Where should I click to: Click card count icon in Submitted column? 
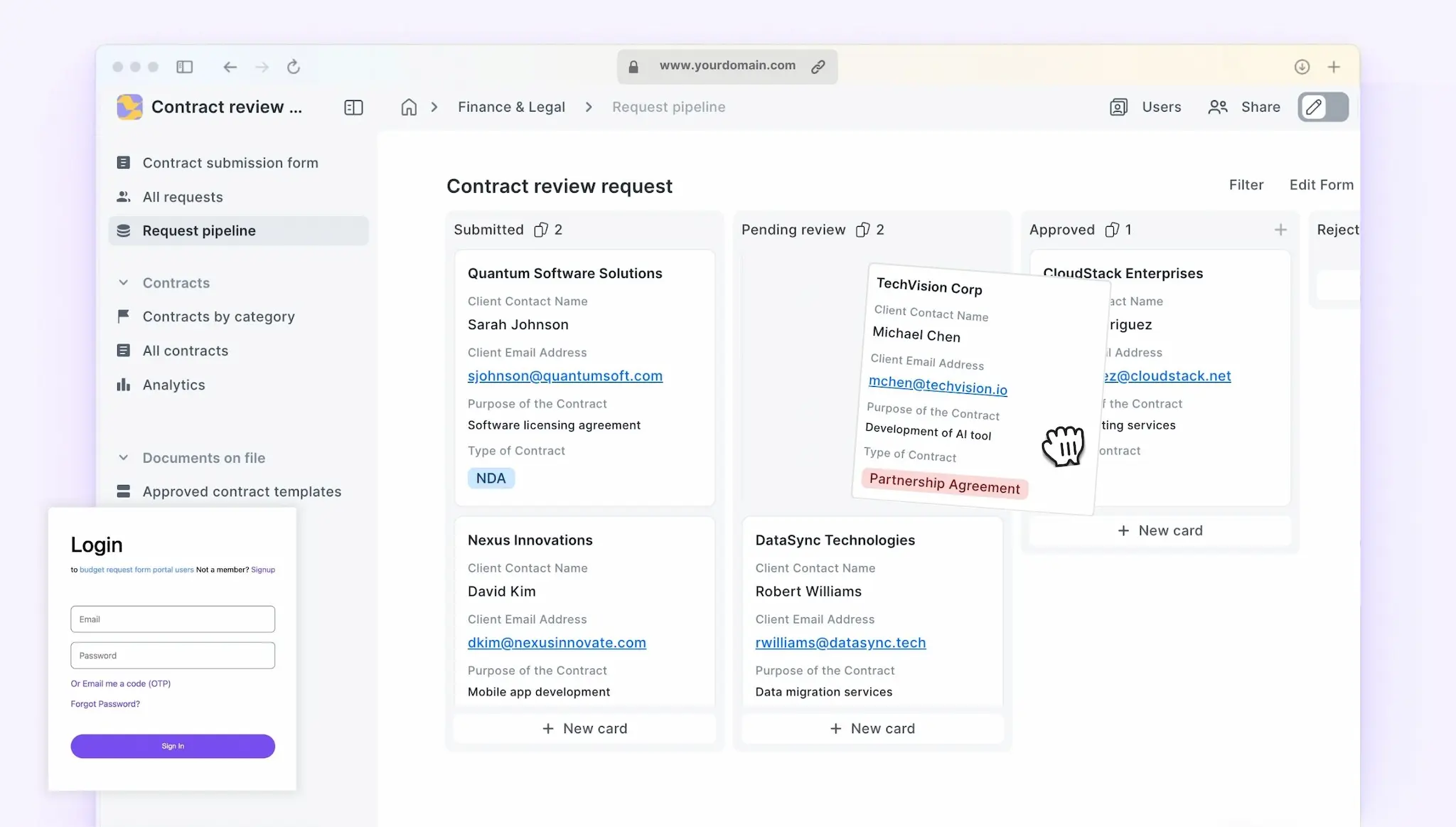pos(541,230)
